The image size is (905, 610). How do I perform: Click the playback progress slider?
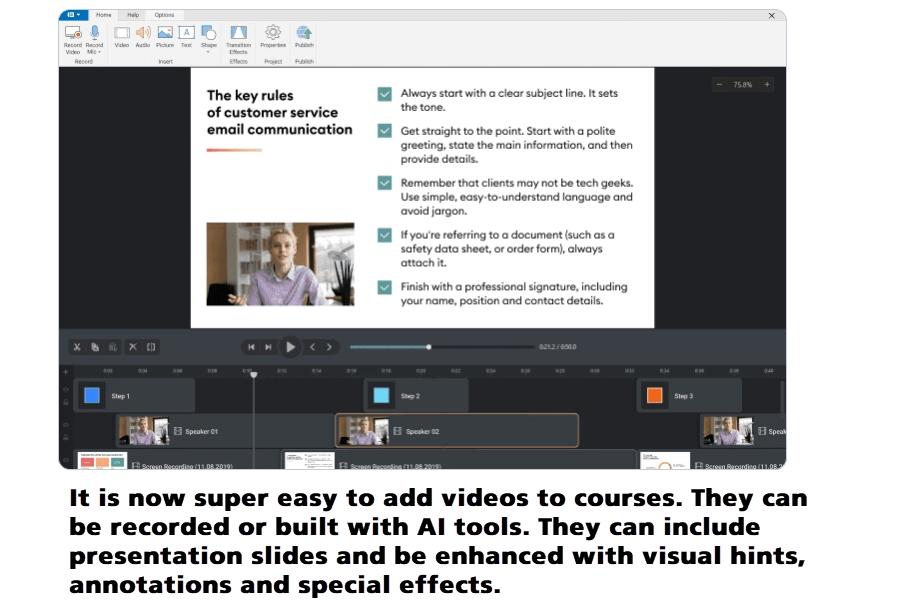(428, 347)
